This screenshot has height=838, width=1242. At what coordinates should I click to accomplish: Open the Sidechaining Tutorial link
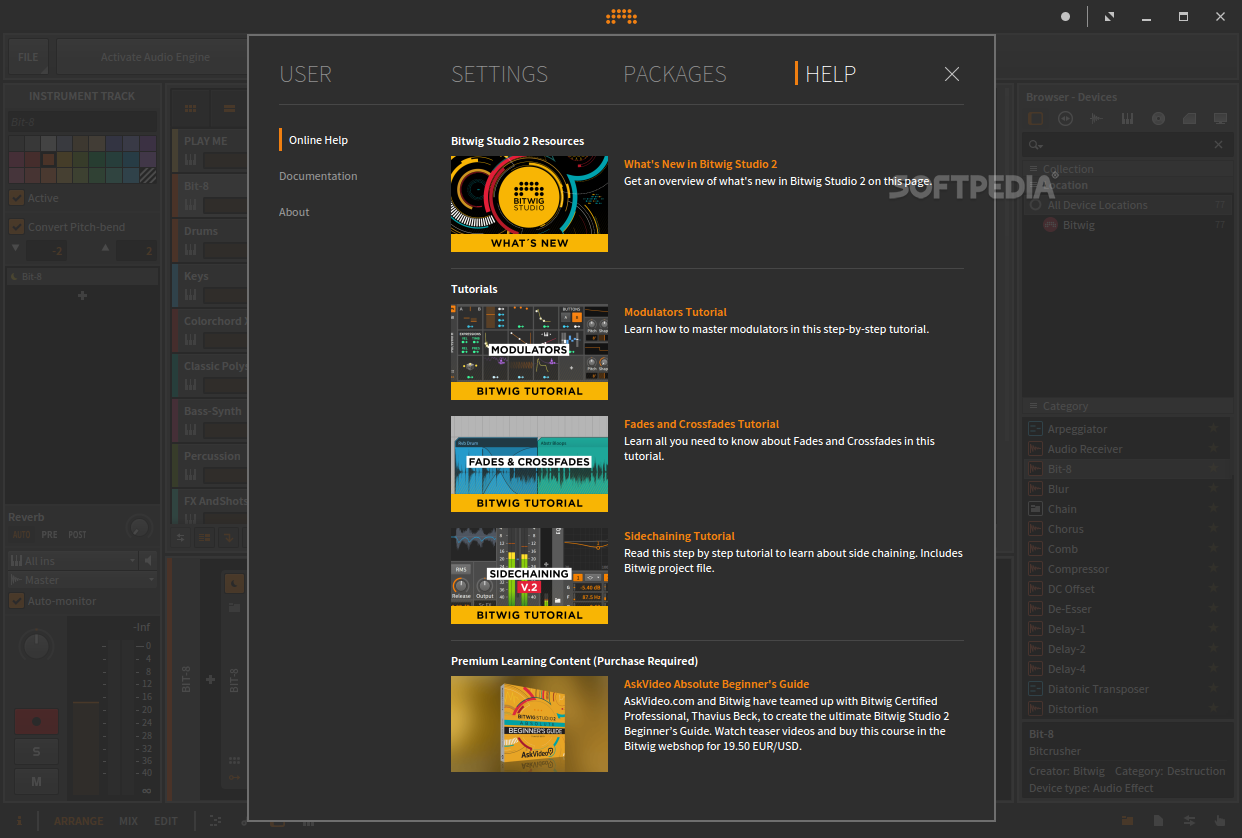(679, 536)
